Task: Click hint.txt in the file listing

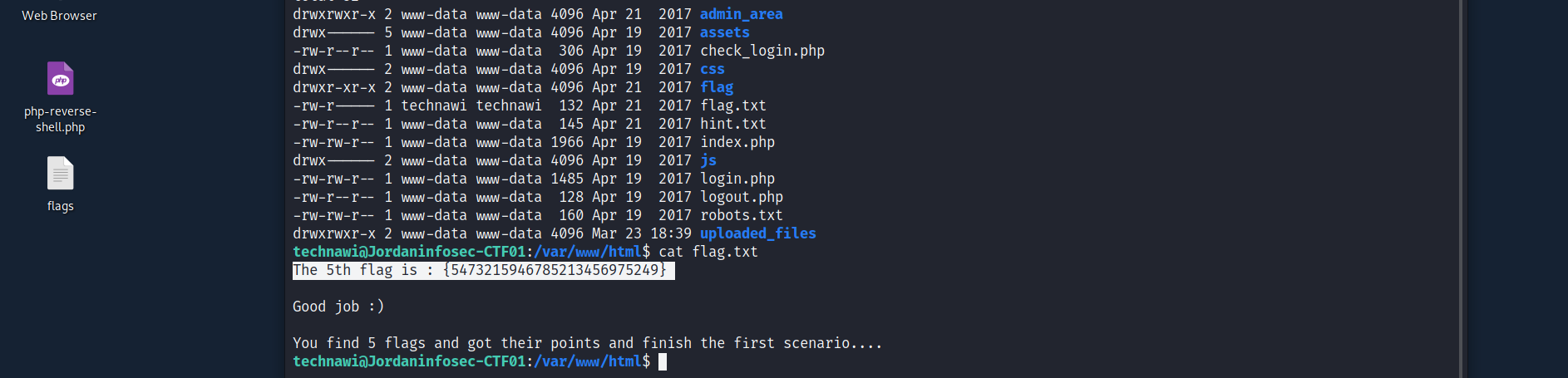Action: (x=732, y=124)
